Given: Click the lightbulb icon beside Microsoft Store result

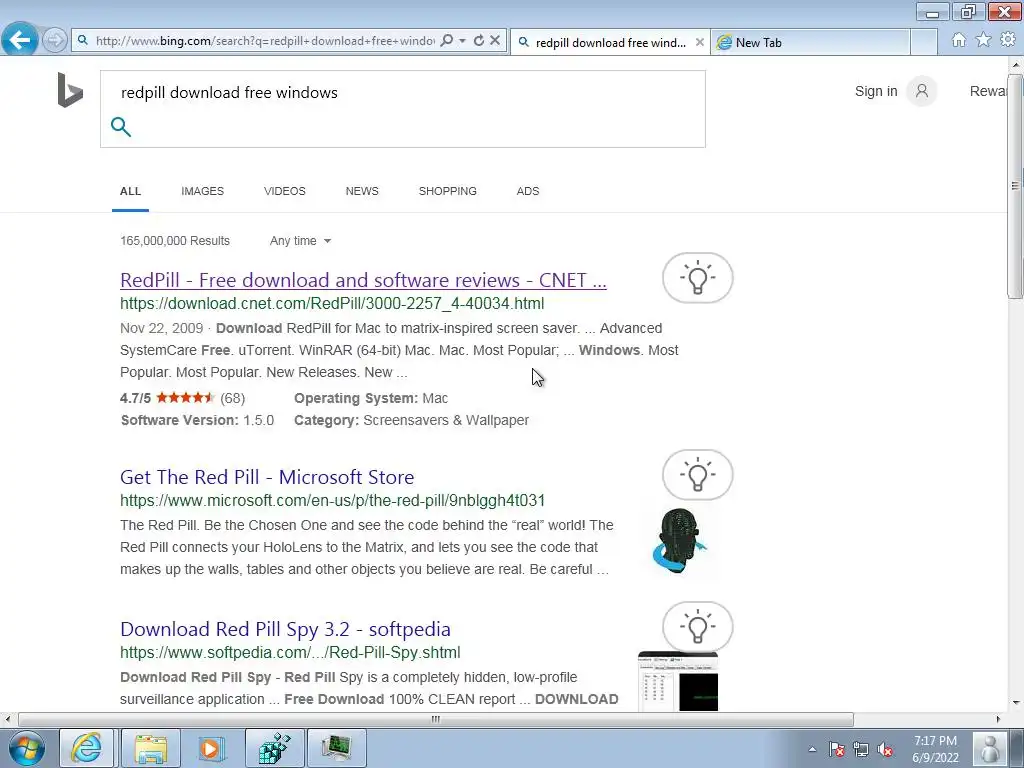Looking at the screenshot, I should tap(697, 475).
